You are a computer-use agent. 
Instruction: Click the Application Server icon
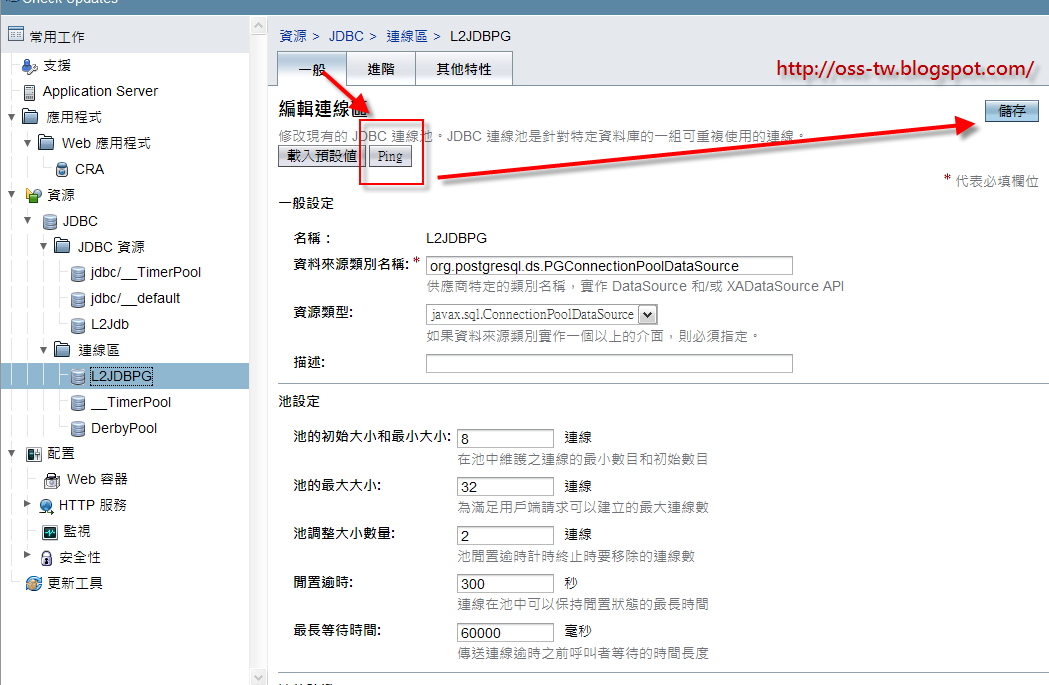29,92
